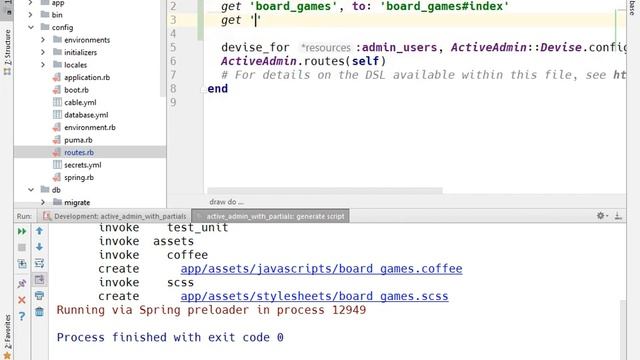The width and height of the screenshot is (640, 360).
Task: Click 'Running via Spring preloader' console line
Action: point(211,310)
